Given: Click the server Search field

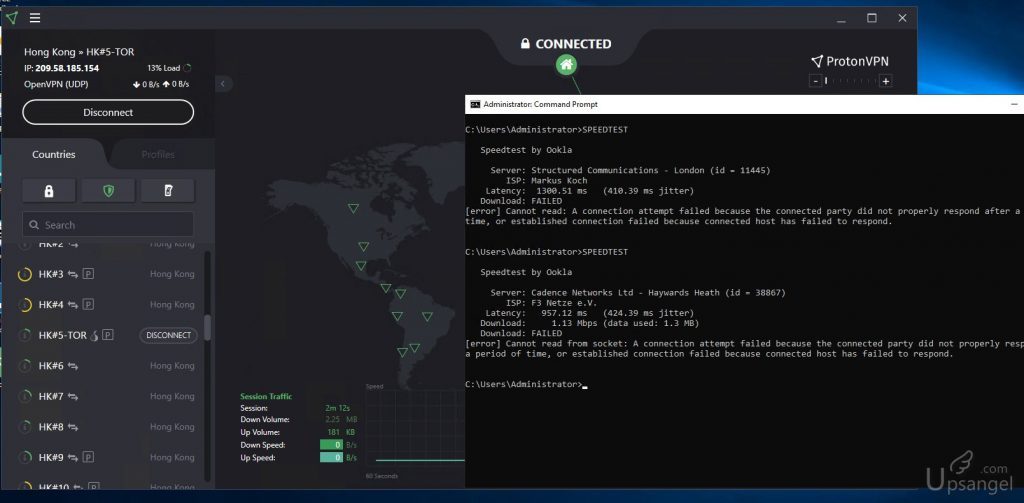Looking at the screenshot, I should pyautogui.click(x=108, y=224).
